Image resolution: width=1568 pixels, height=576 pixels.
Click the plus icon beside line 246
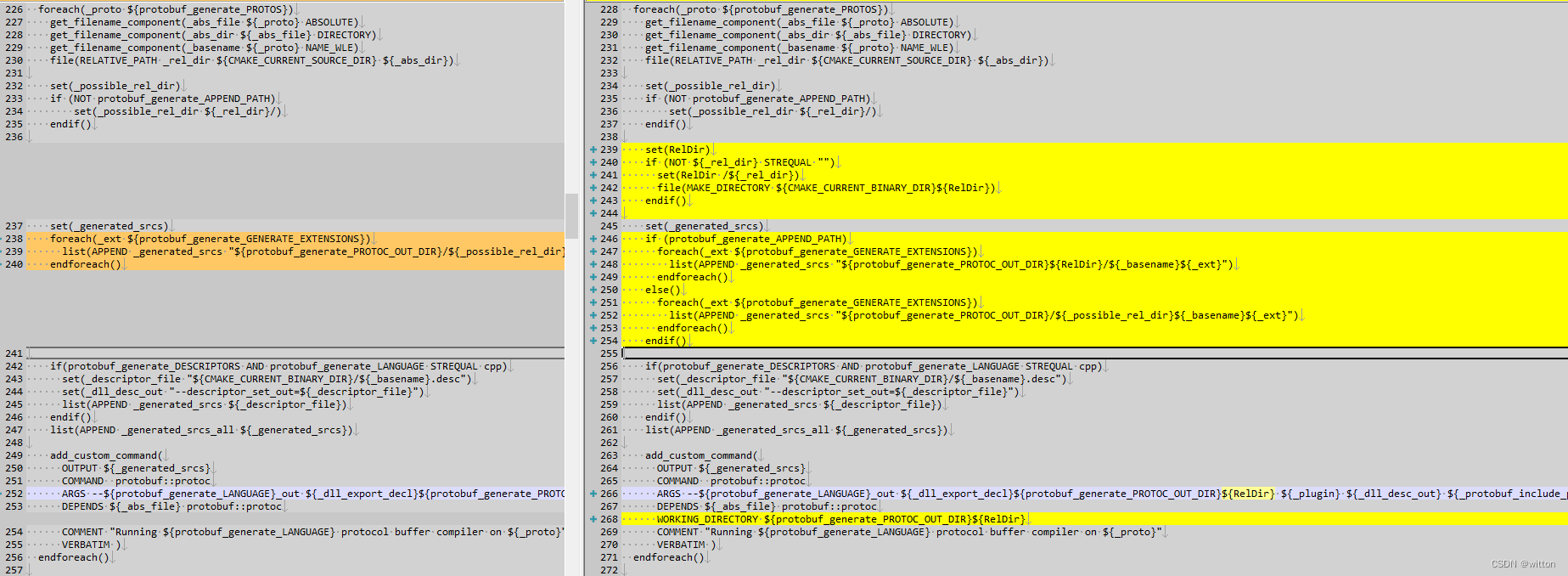pyautogui.click(x=593, y=239)
